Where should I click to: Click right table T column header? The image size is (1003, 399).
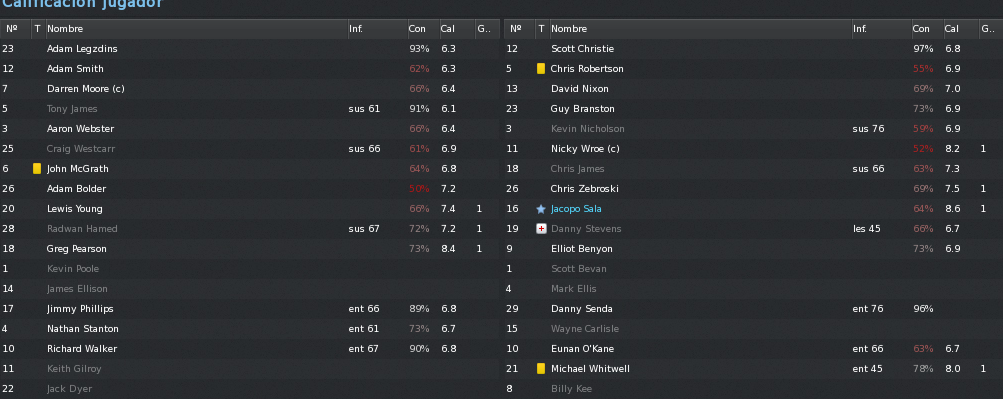[x=542, y=29]
